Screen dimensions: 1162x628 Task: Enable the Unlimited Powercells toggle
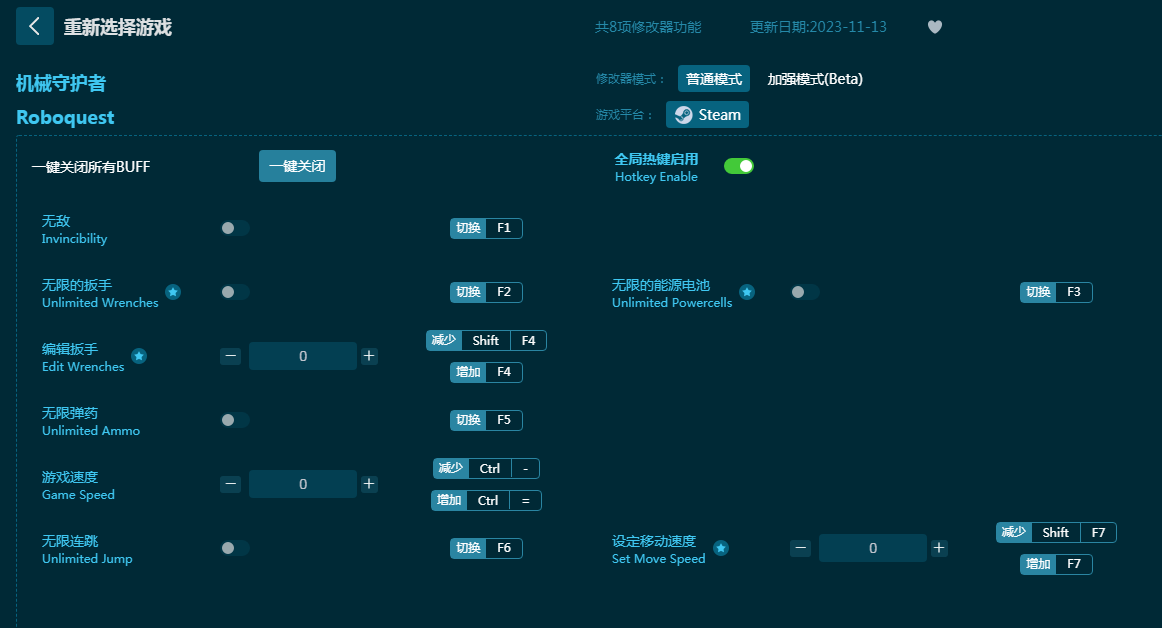click(x=805, y=292)
